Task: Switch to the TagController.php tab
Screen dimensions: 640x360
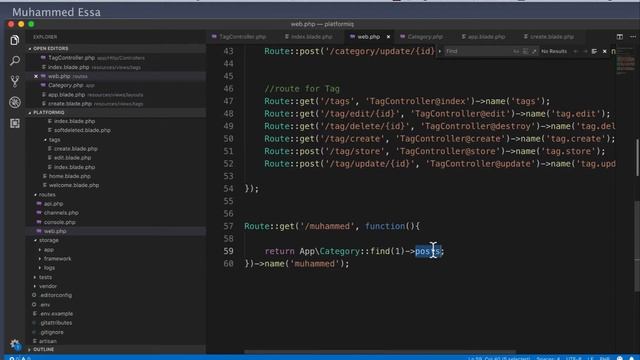Action: point(242,37)
